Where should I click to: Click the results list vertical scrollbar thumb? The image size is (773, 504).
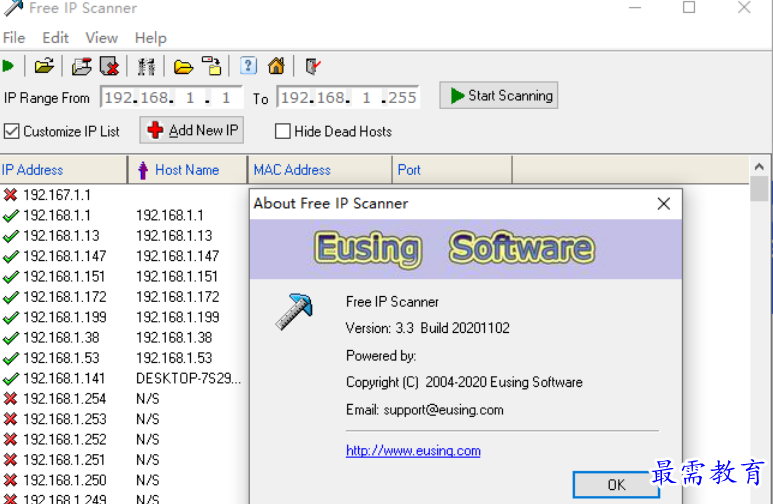click(x=759, y=189)
